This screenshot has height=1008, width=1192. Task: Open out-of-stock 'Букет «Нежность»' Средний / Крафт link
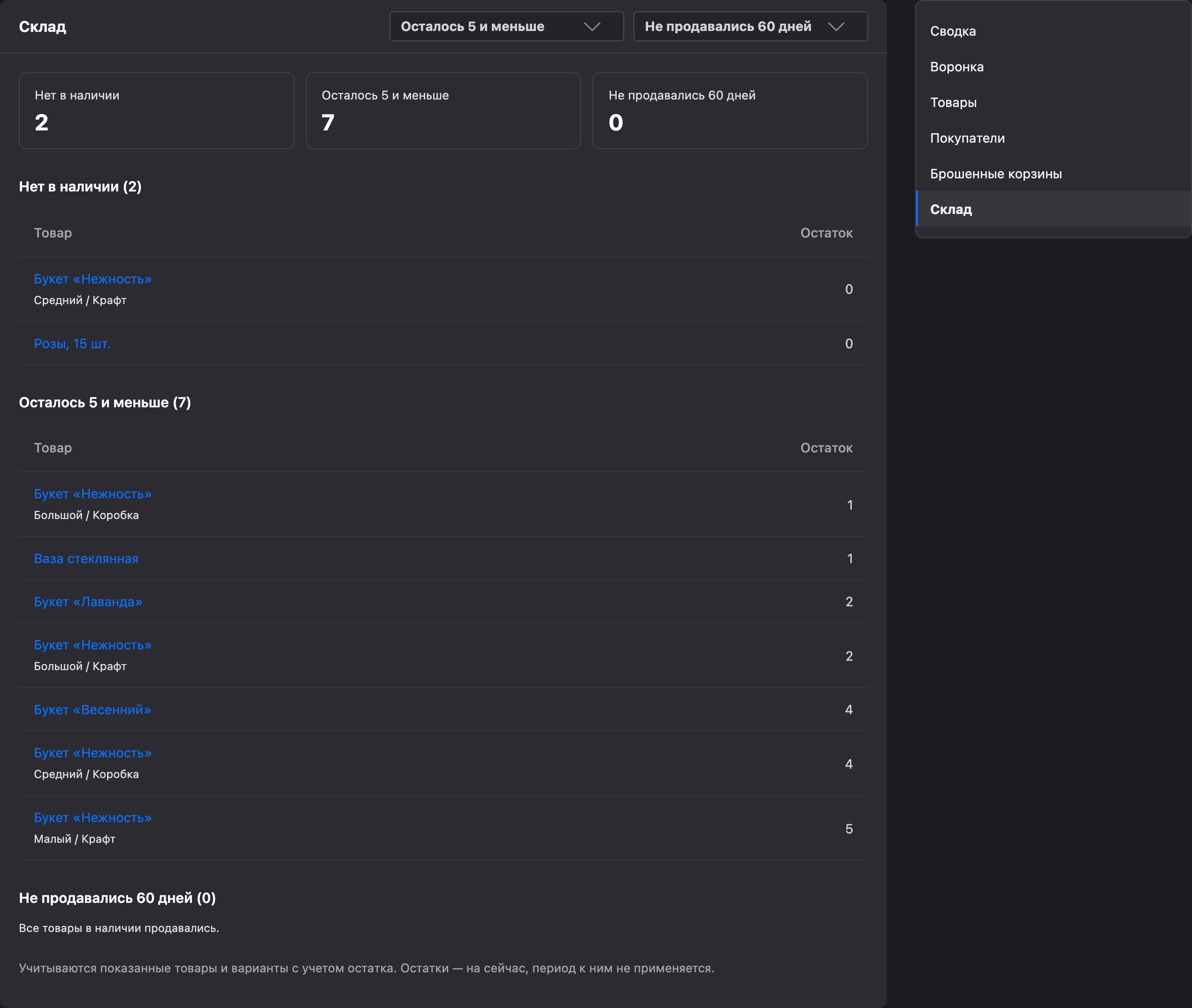(92, 279)
